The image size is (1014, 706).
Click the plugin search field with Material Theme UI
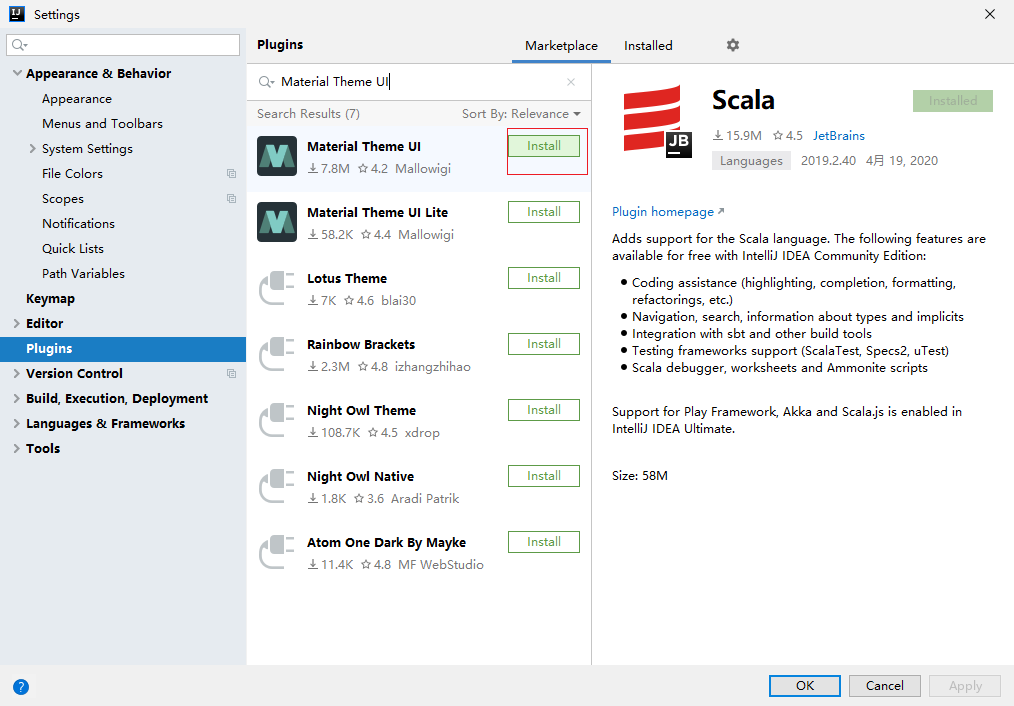[x=420, y=82]
